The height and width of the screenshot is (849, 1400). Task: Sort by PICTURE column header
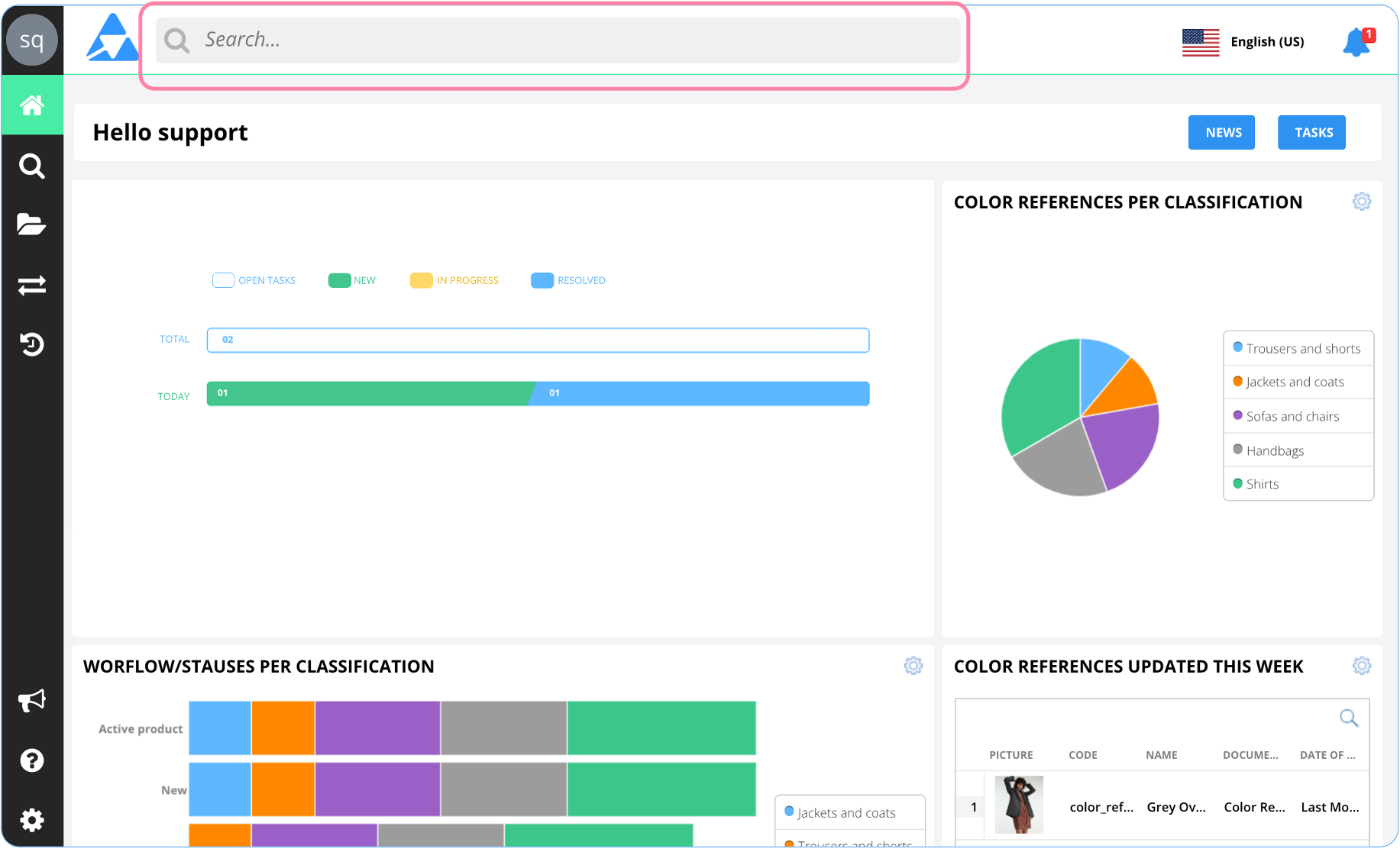tap(1010, 755)
